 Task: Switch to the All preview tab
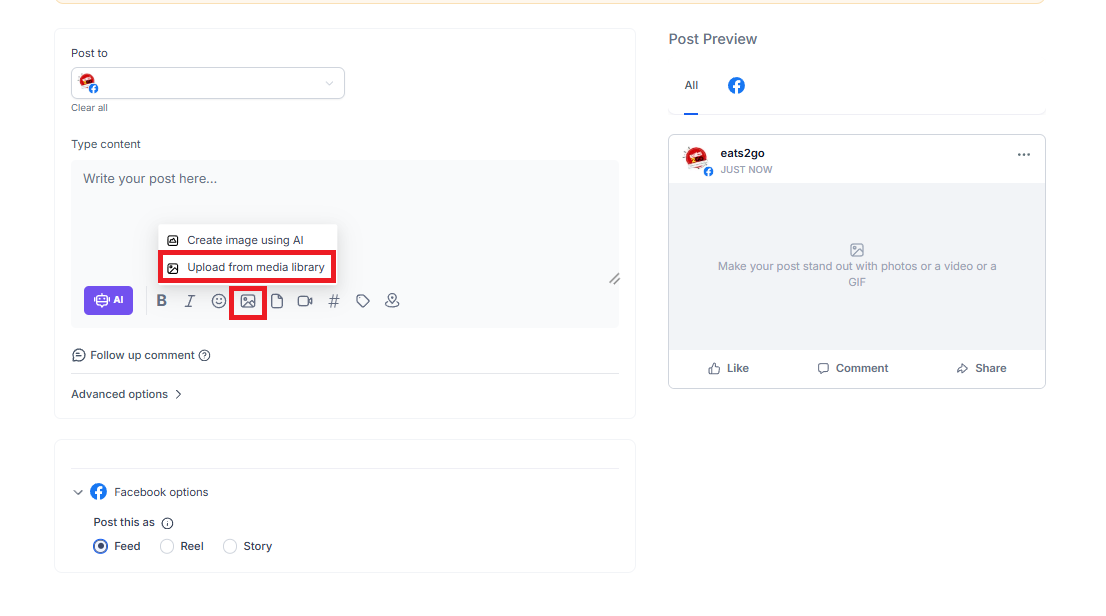coord(691,85)
